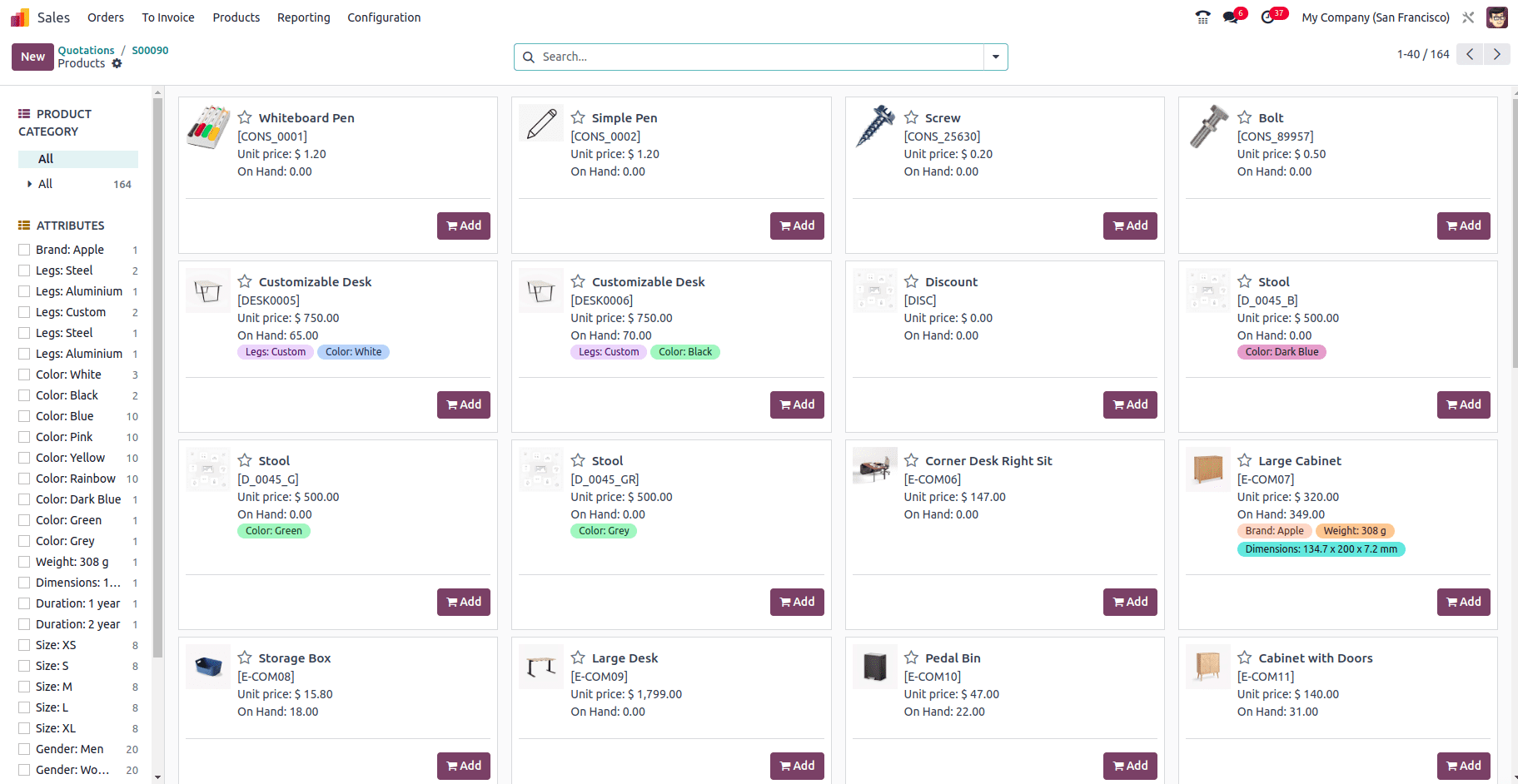Favorite the Simple Pen star
1518x784 pixels.
[578, 117]
